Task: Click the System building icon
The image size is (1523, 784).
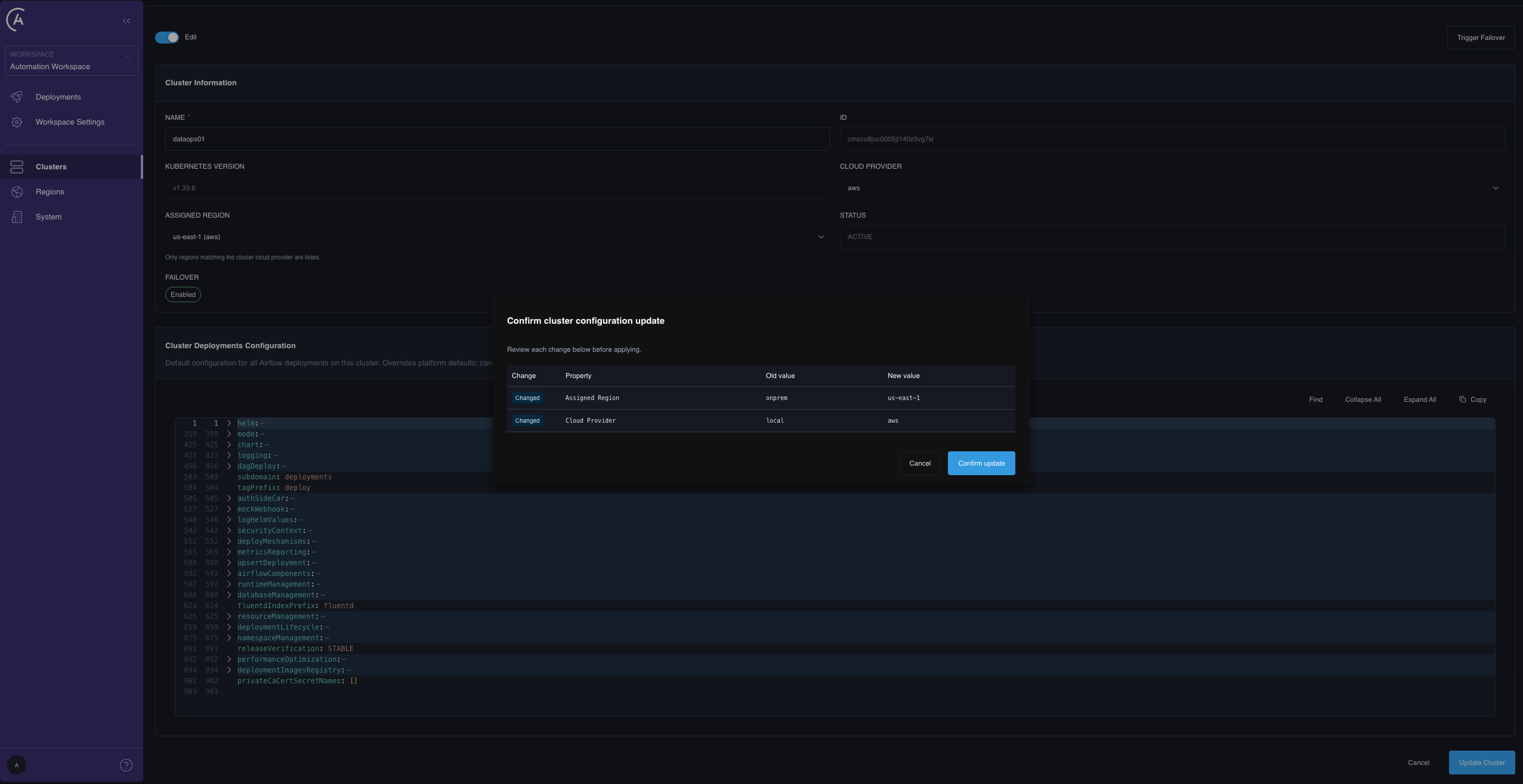Action: tap(17, 217)
